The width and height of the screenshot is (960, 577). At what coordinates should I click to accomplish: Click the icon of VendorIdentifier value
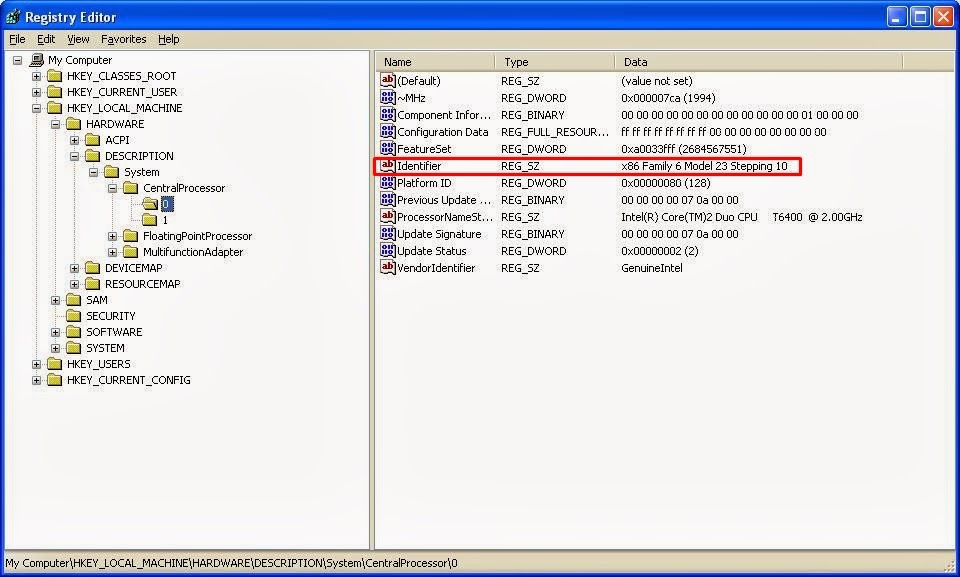388,268
